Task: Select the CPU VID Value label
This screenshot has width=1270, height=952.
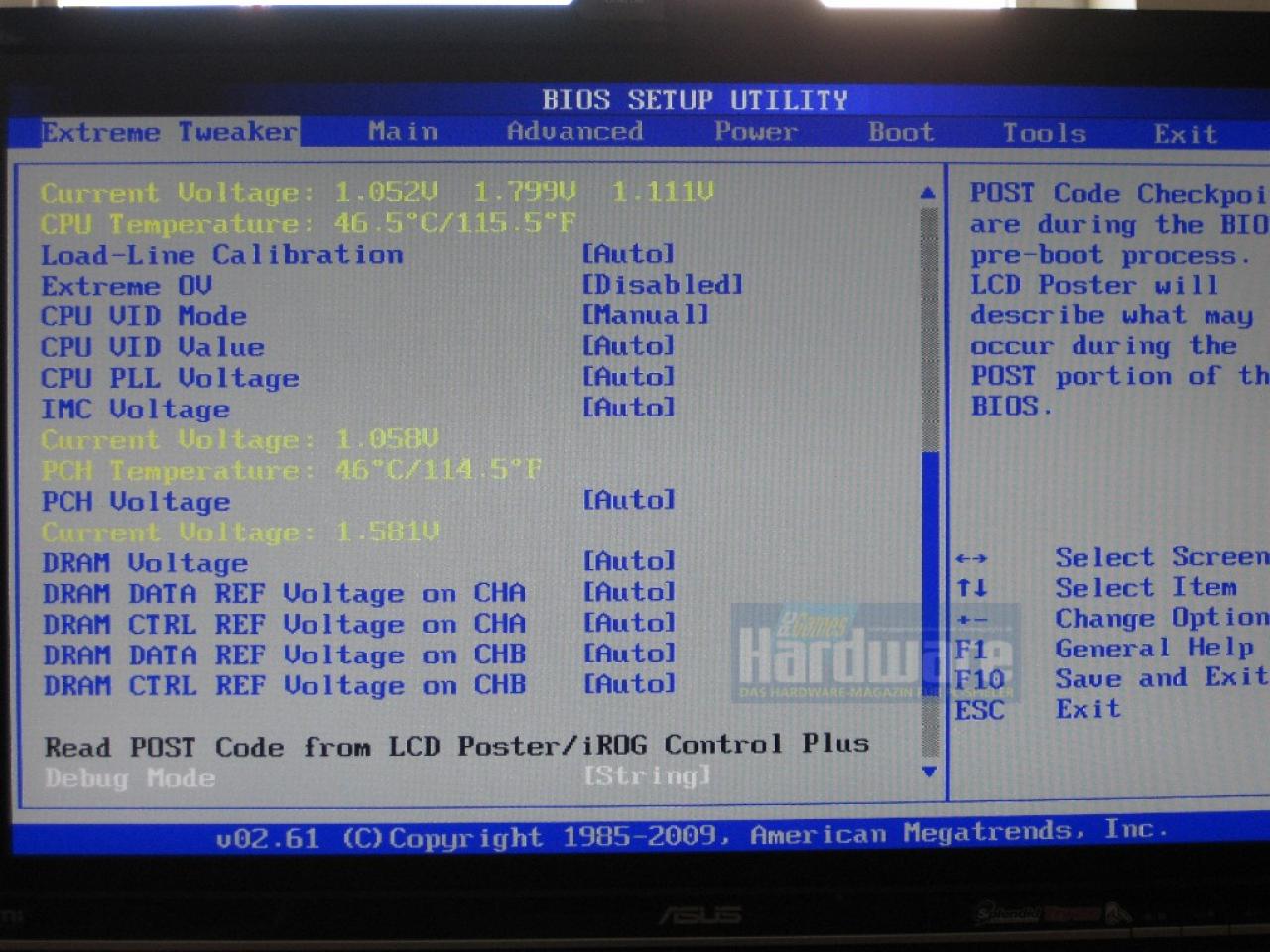Action: [x=153, y=347]
